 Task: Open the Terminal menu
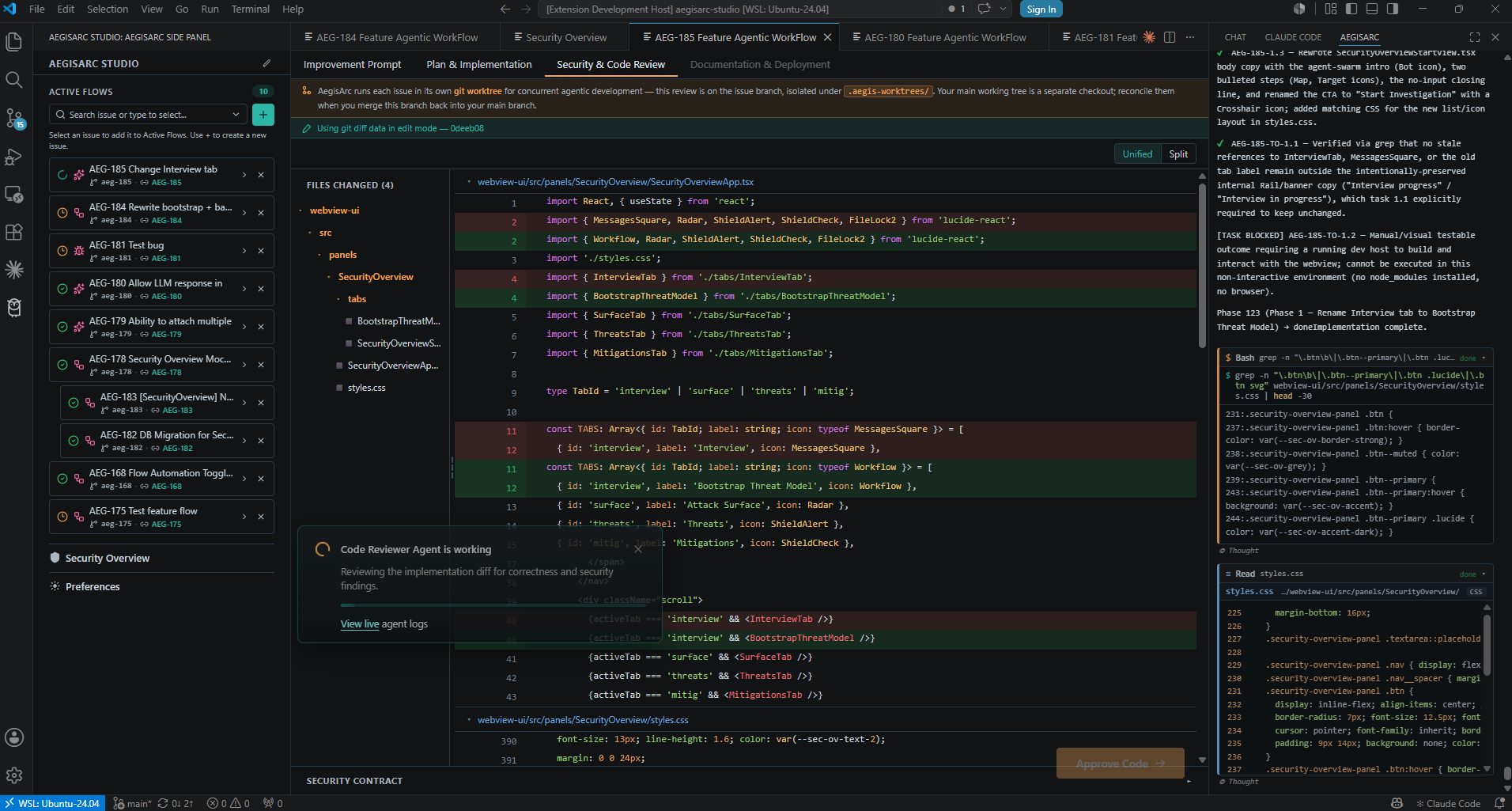(250, 9)
